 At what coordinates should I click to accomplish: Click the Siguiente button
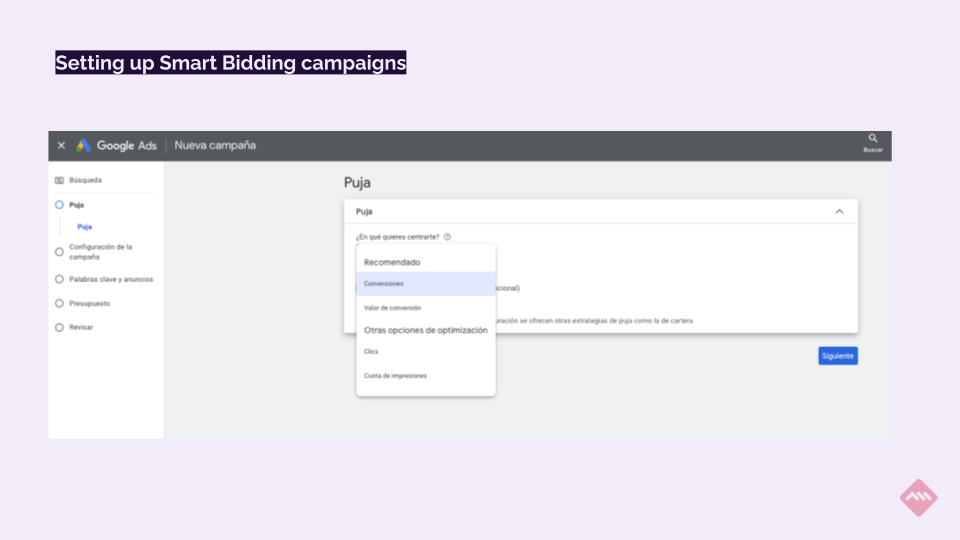838,356
